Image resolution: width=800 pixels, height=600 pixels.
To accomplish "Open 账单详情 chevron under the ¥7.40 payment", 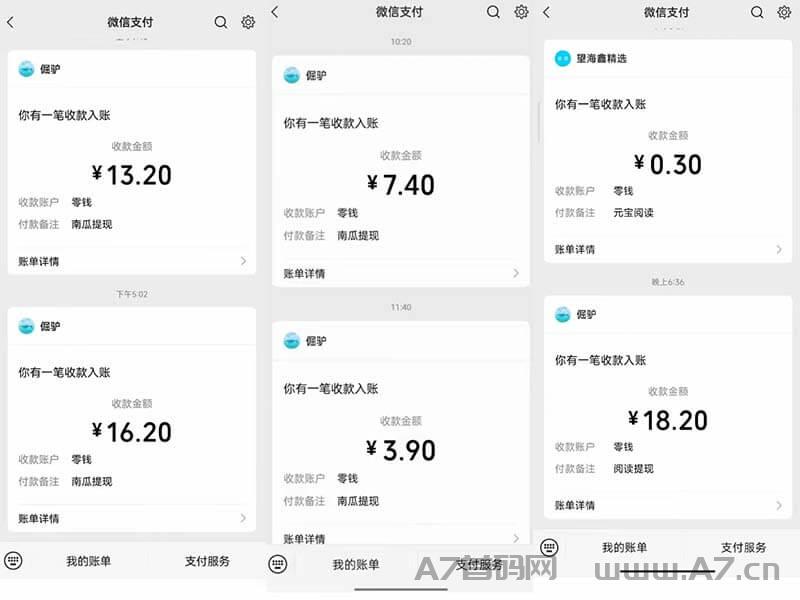I will tap(515, 273).
